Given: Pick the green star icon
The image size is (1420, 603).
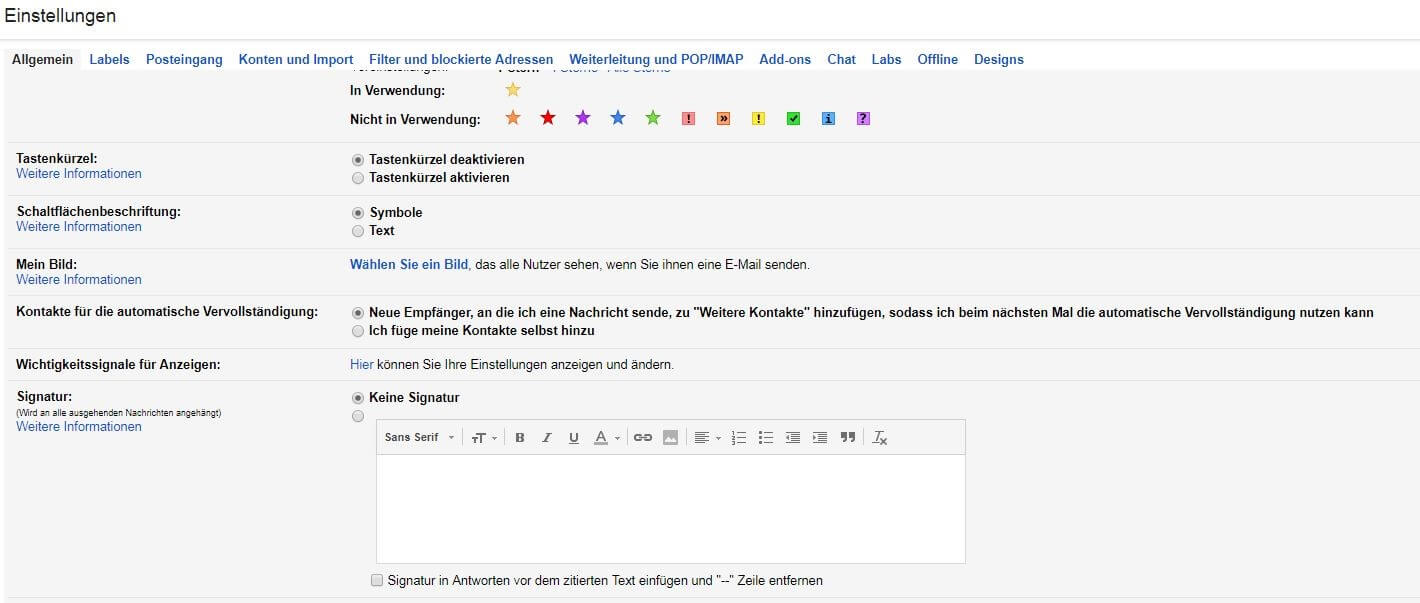Looking at the screenshot, I should [x=653, y=118].
